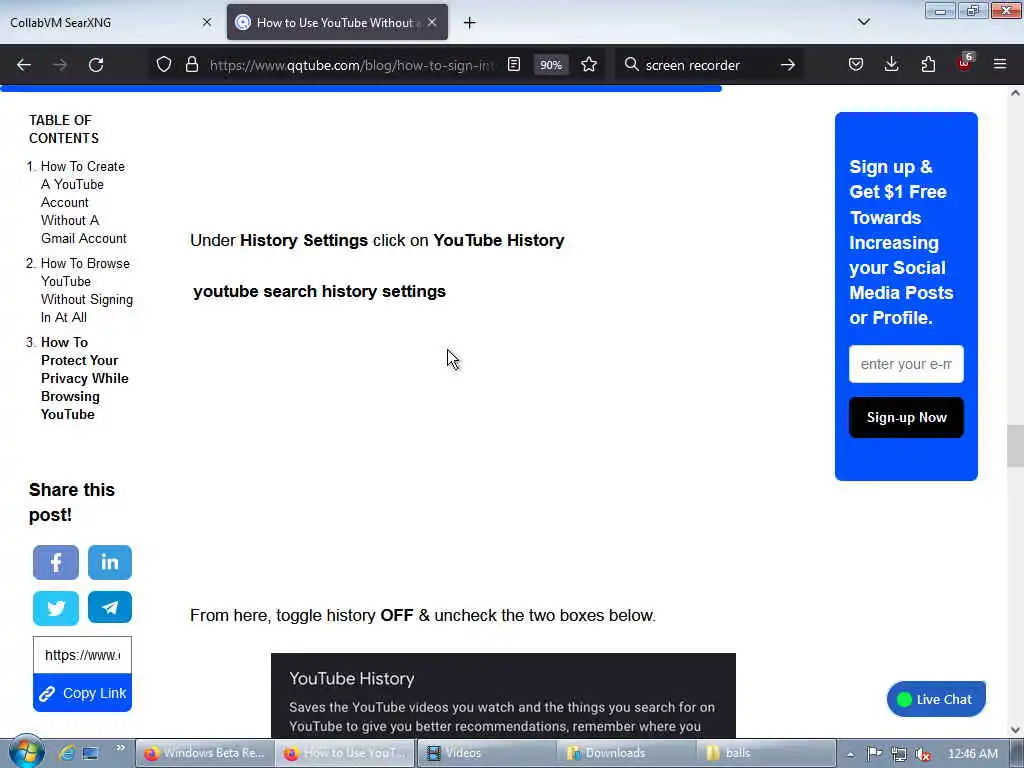This screenshot has width=1024, height=768.
Task: Bookmark this page with the star icon
Action: coord(589,65)
